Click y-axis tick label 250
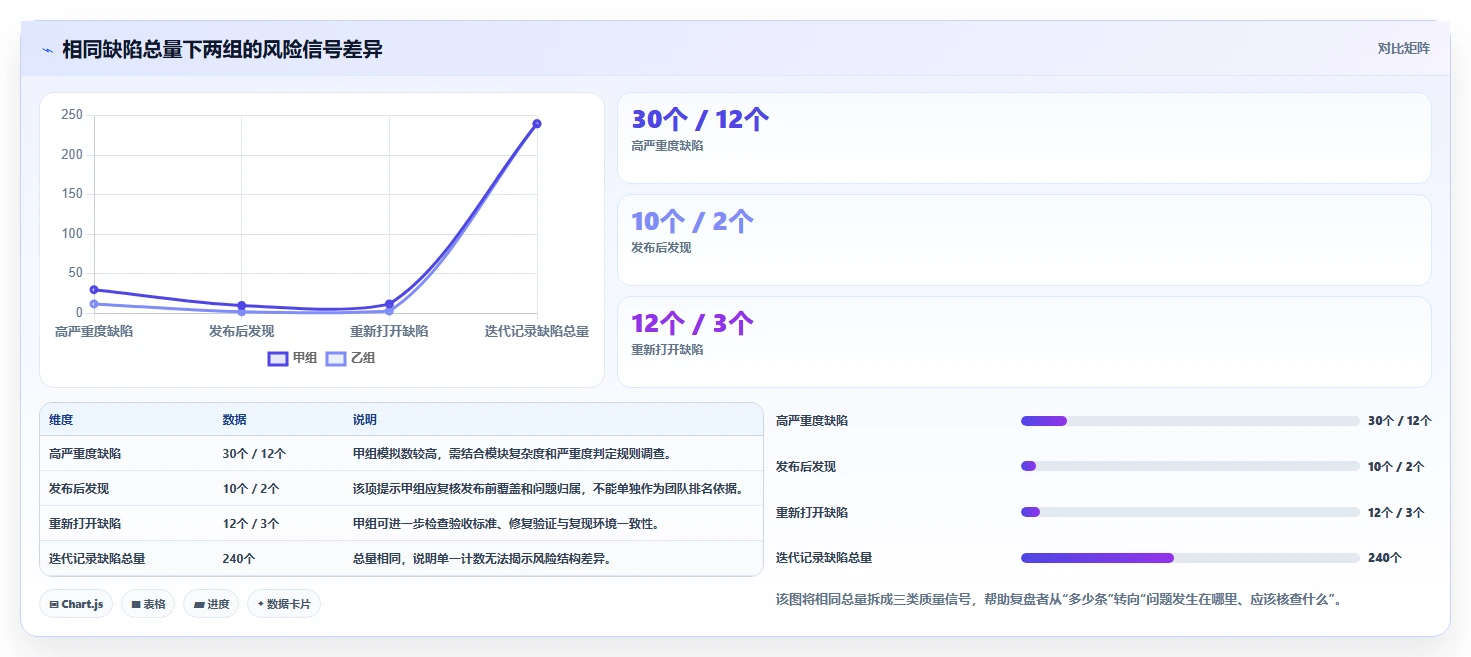This screenshot has height=657, width=1471. 72,115
